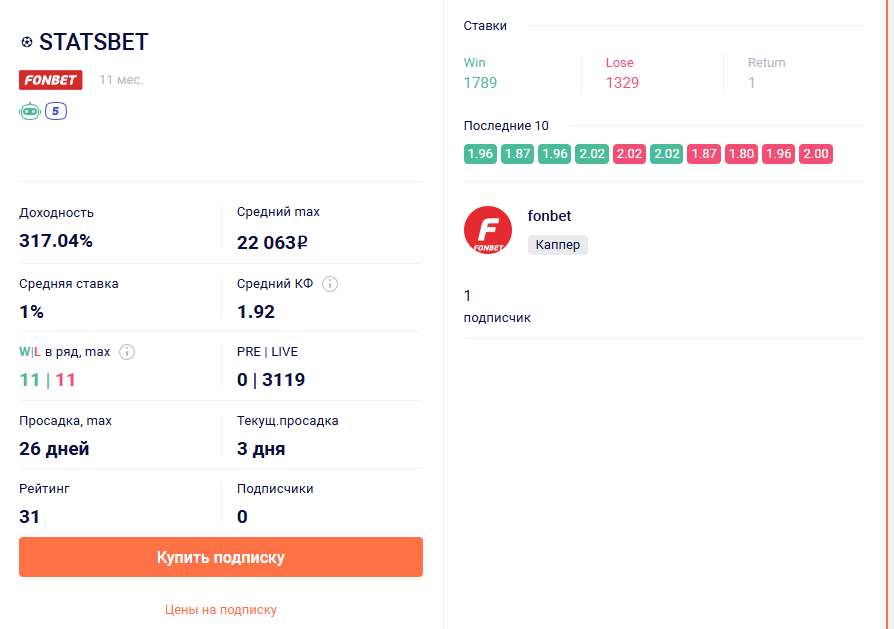Open the fonbet capper profile name
The height and width of the screenshot is (629, 894).
point(549,216)
